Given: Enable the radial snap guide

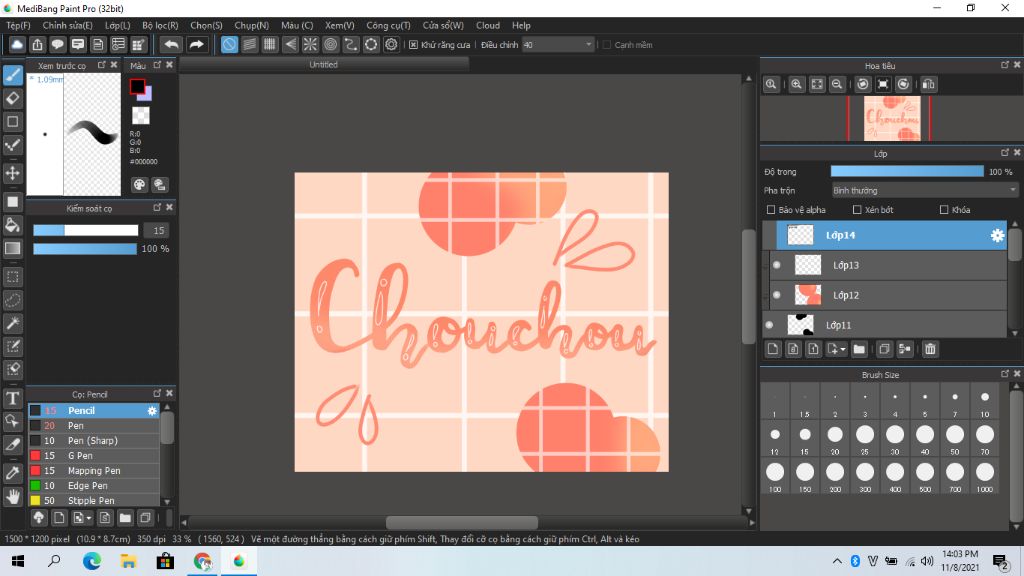Looking at the screenshot, I should (310, 44).
